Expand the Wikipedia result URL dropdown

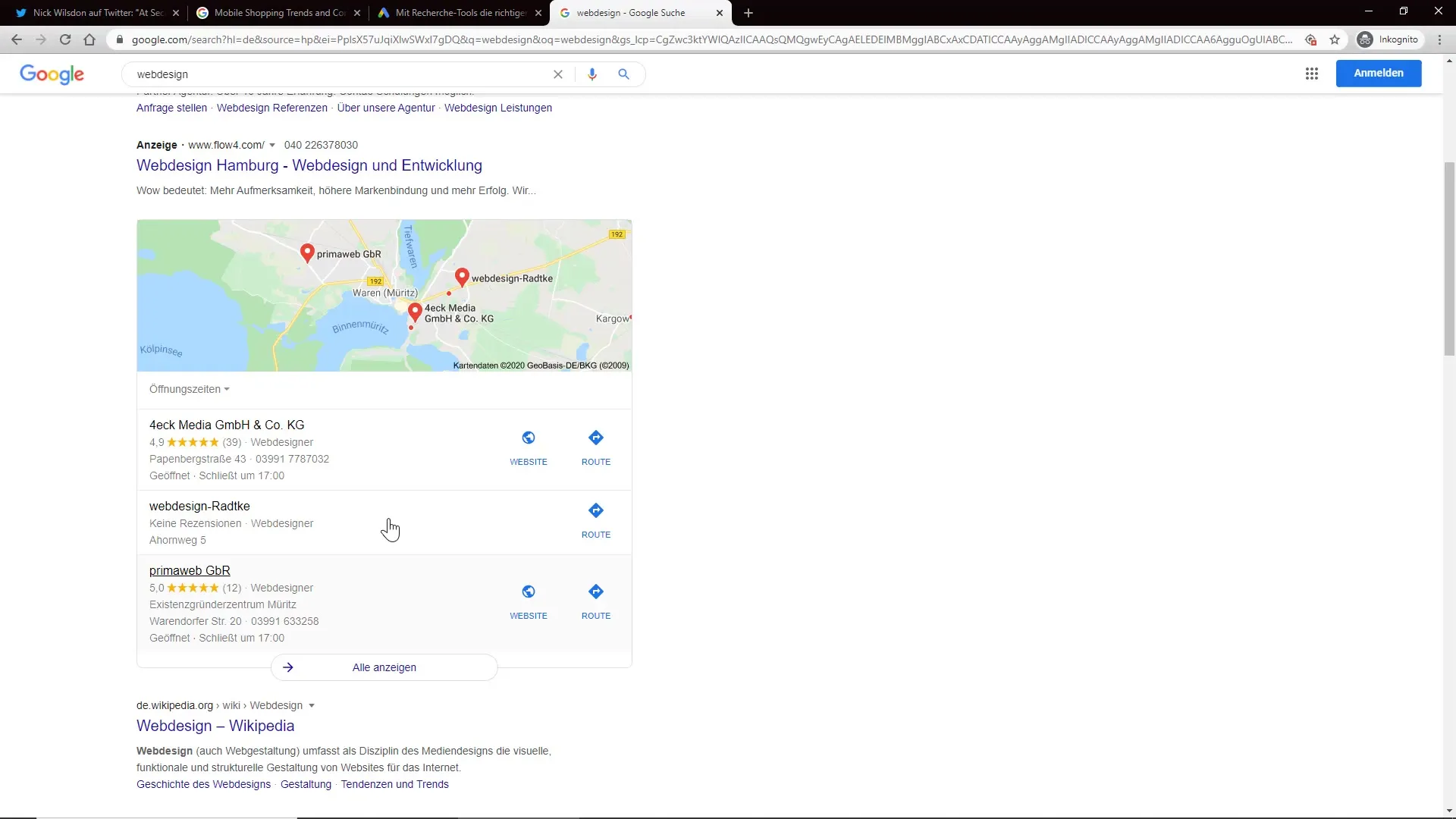[x=312, y=705]
